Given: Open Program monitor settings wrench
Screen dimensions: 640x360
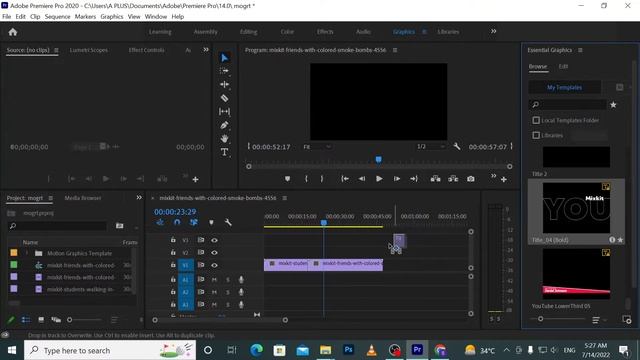Looking at the screenshot, I should (457, 147).
